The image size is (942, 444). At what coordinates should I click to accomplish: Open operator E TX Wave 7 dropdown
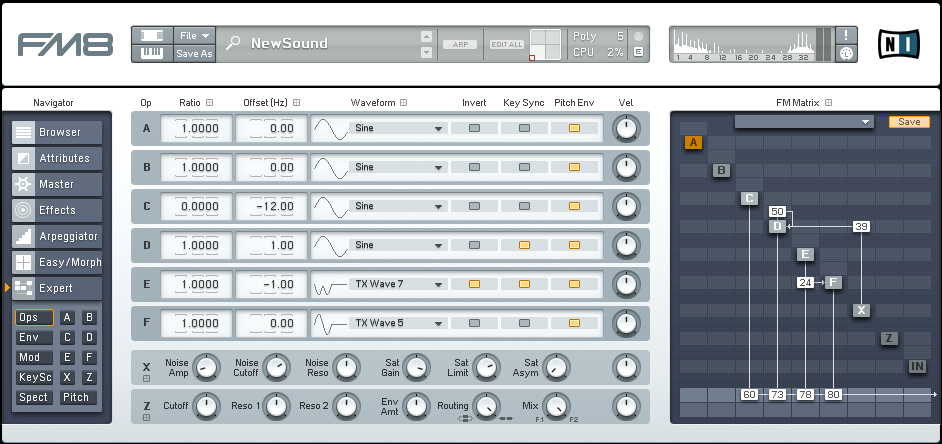(x=398, y=284)
